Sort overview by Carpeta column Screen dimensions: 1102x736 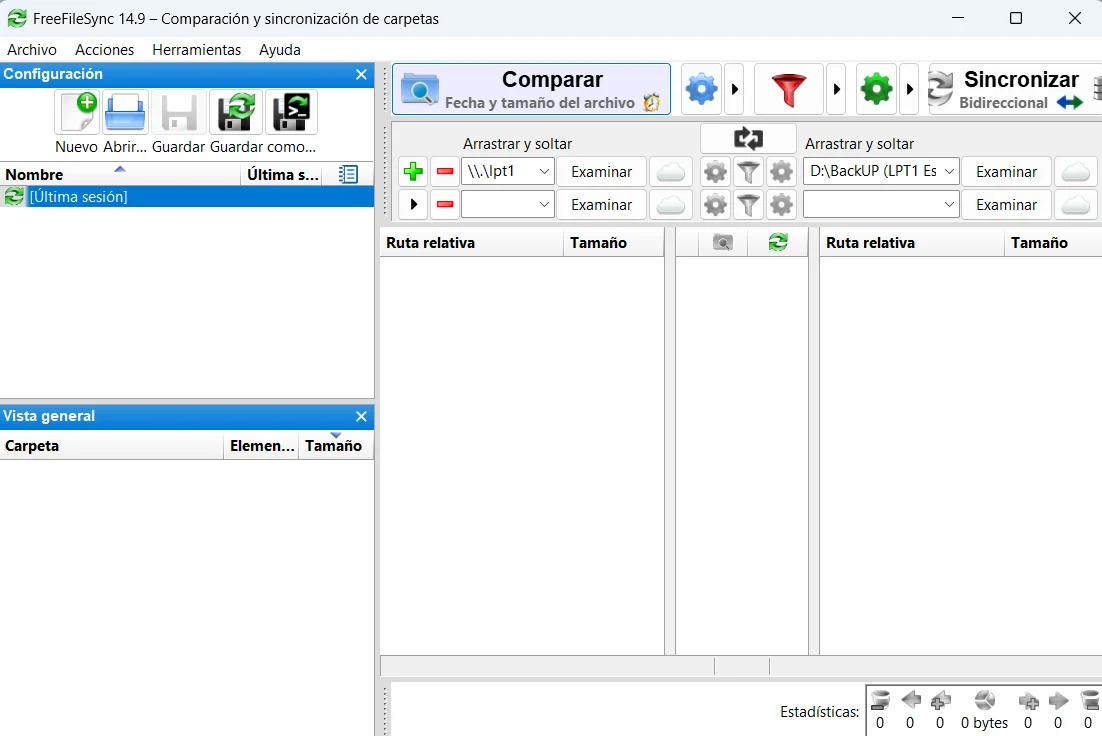click(112, 446)
